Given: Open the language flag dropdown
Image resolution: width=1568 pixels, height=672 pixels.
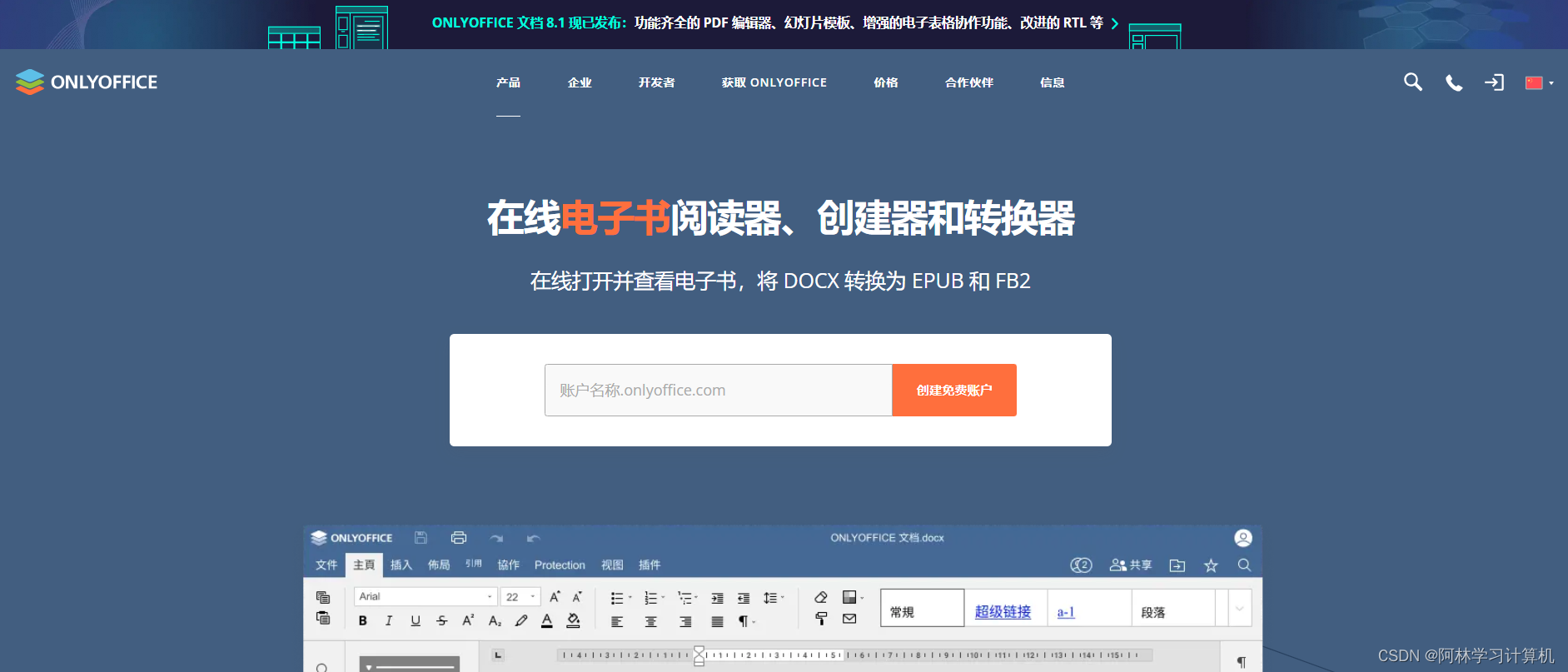Looking at the screenshot, I should 1539,82.
